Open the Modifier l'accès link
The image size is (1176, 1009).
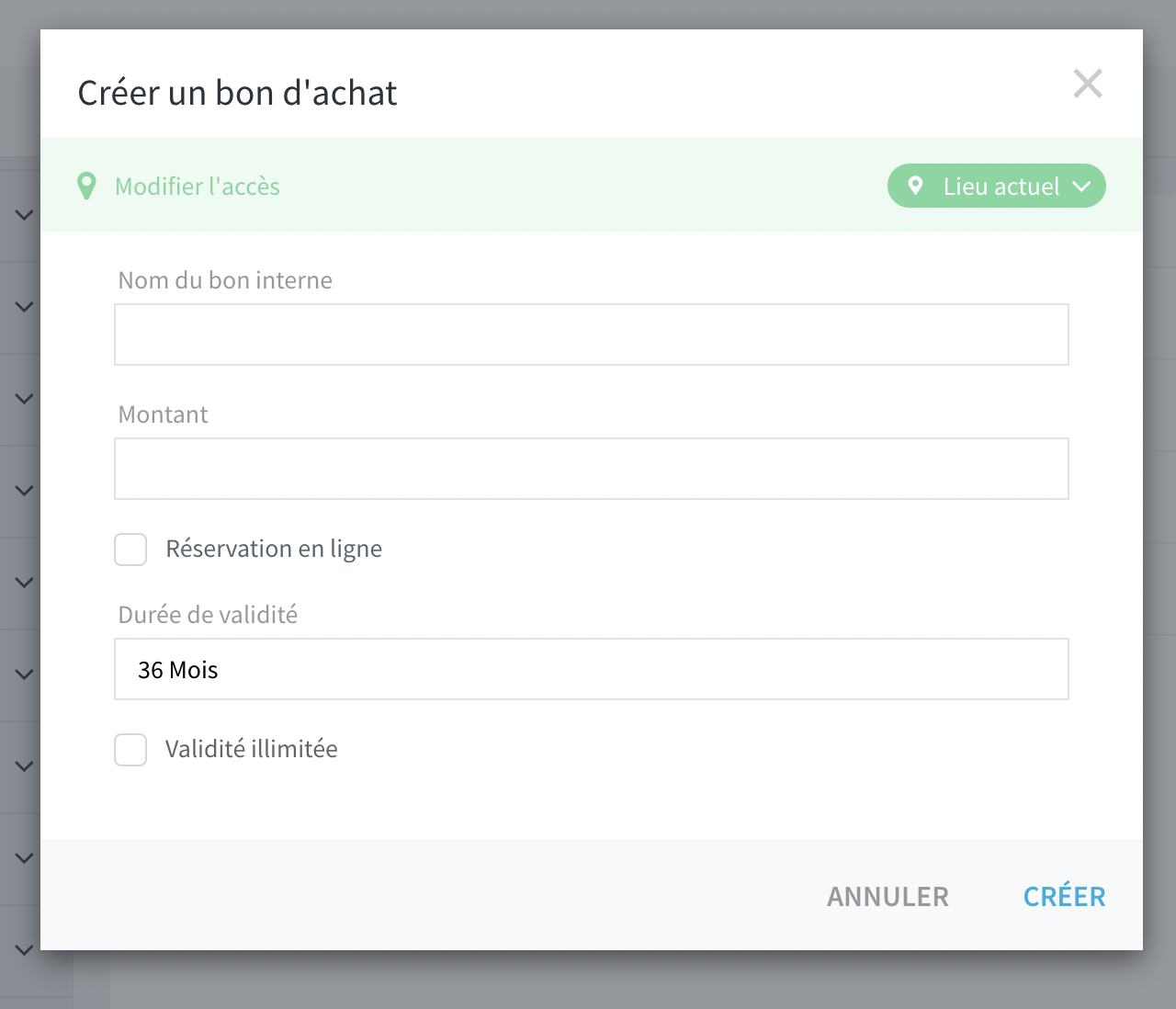click(x=197, y=187)
